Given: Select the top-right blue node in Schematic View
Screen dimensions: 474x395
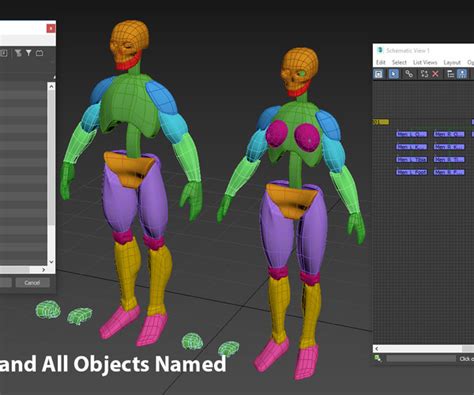Looking at the screenshot, I should (449, 134).
